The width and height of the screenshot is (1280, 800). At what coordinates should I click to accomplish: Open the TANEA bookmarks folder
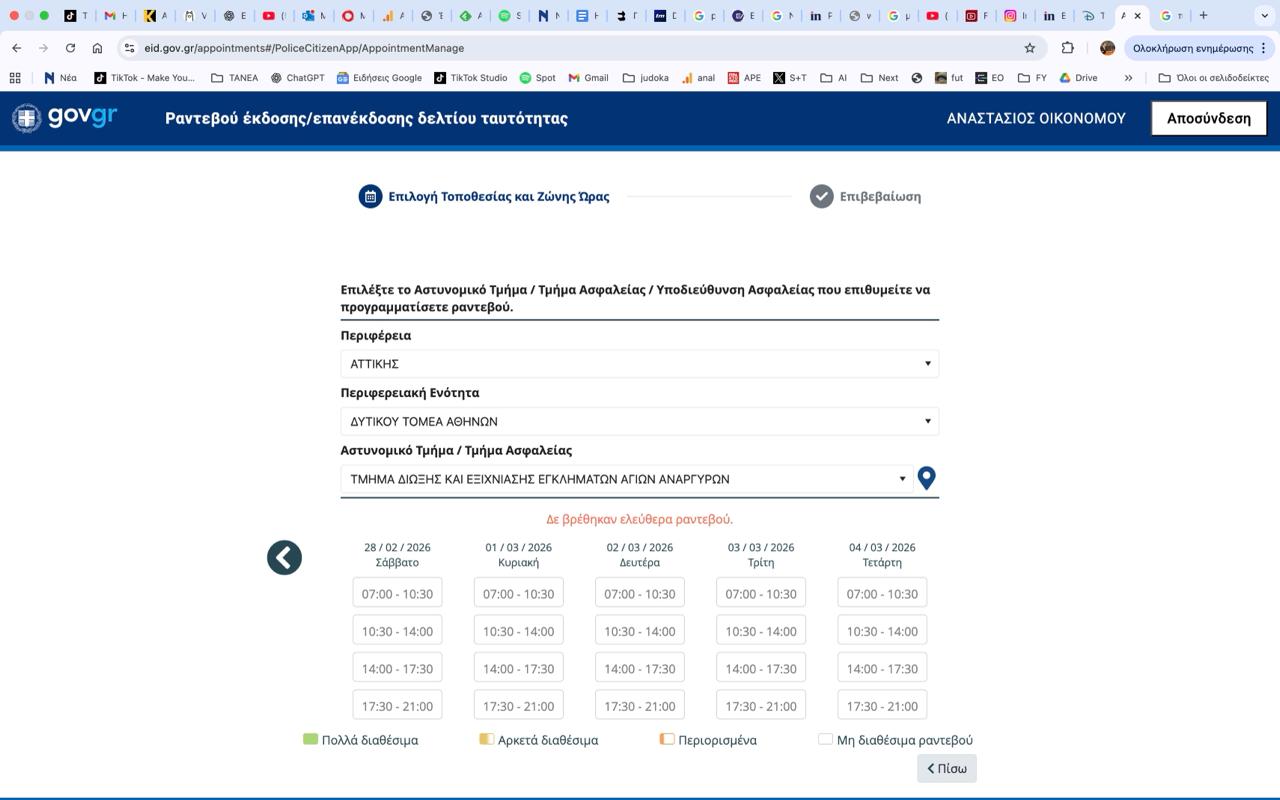[234, 78]
